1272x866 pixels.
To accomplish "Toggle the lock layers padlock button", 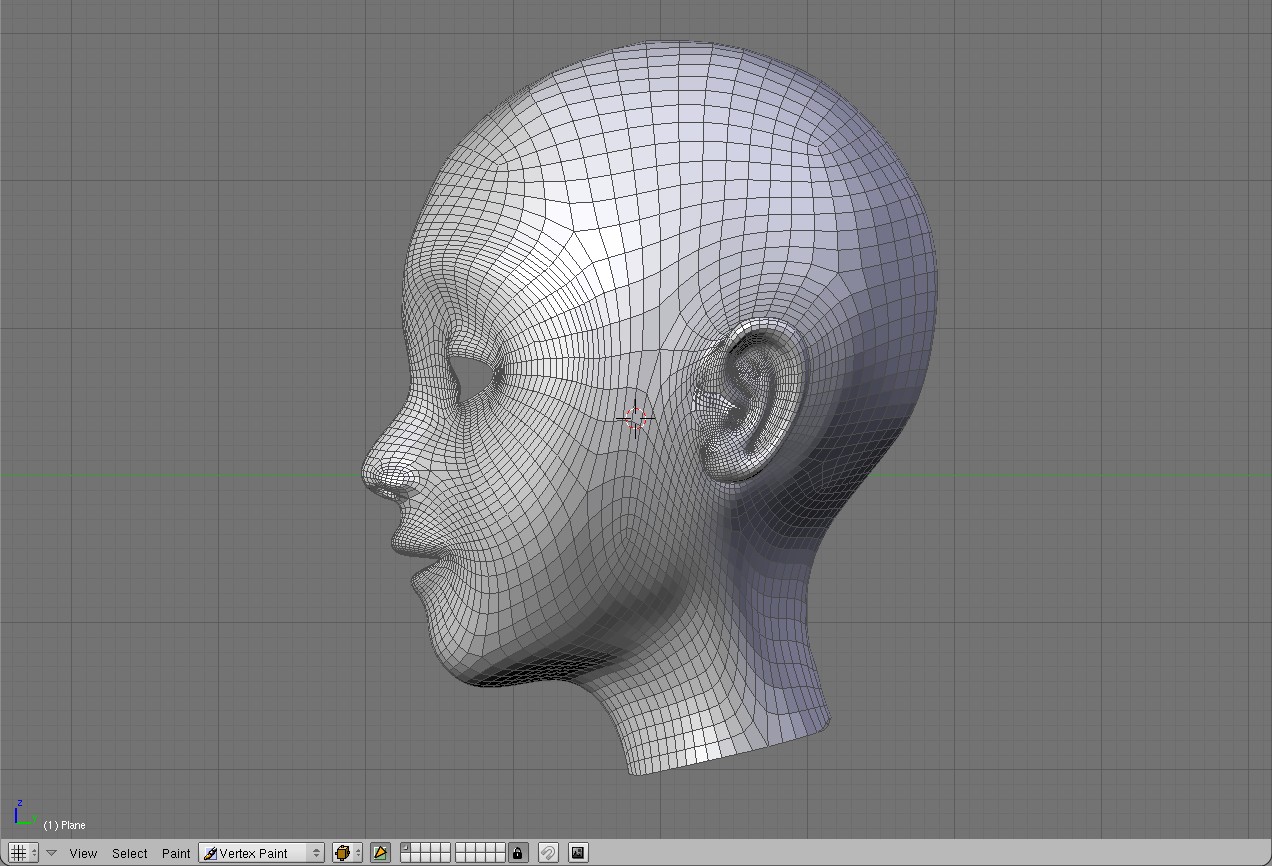I will pos(517,853).
